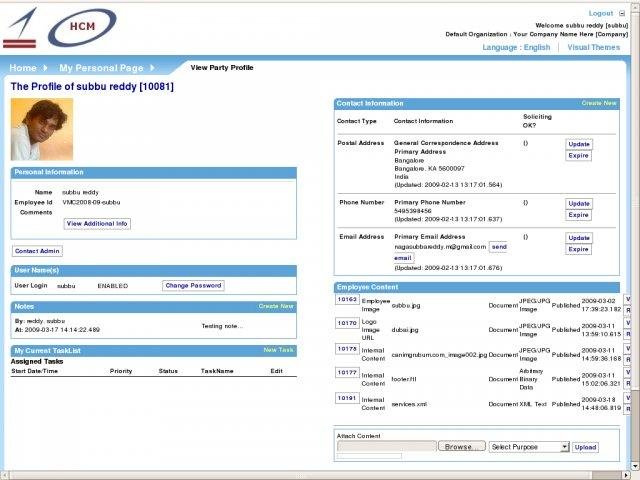This screenshot has height=480, width=640.
Task: Open the Select Purpose dropdown
Action: pyautogui.click(x=529, y=447)
